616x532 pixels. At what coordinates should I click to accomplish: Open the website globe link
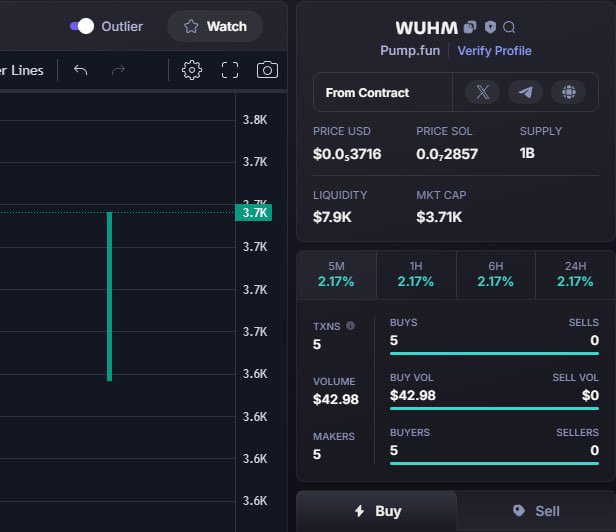point(568,92)
